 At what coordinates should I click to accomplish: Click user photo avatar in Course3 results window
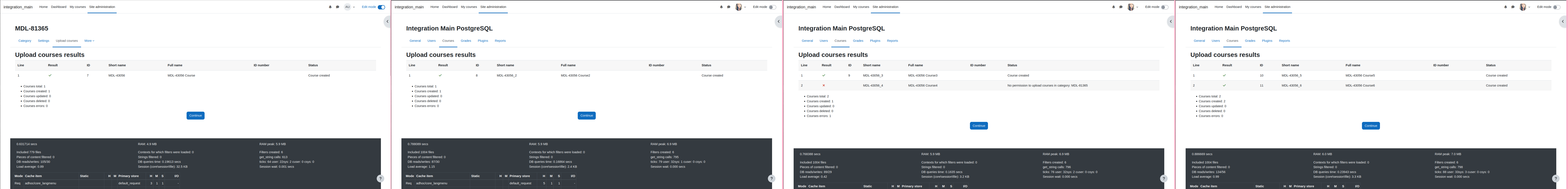click(x=1131, y=7)
